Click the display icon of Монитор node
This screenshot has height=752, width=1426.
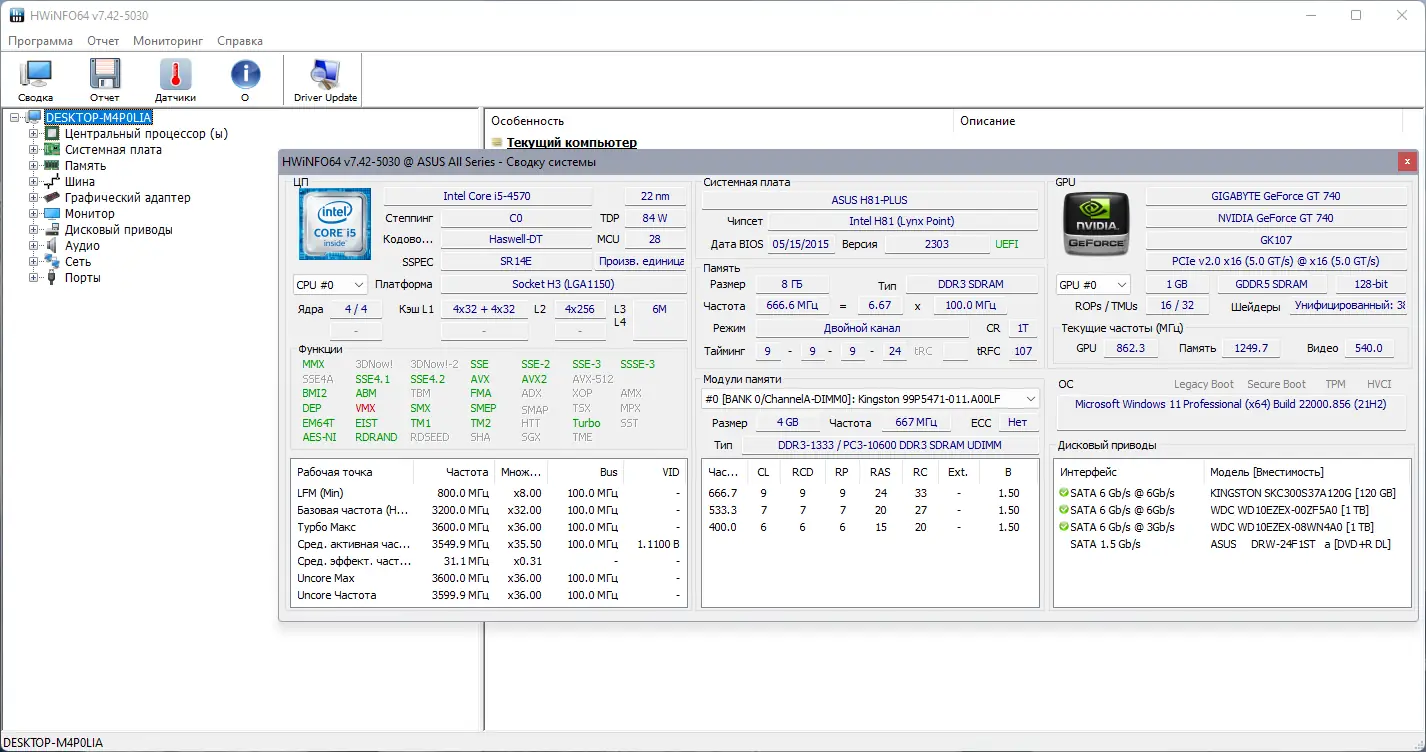[52, 213]
